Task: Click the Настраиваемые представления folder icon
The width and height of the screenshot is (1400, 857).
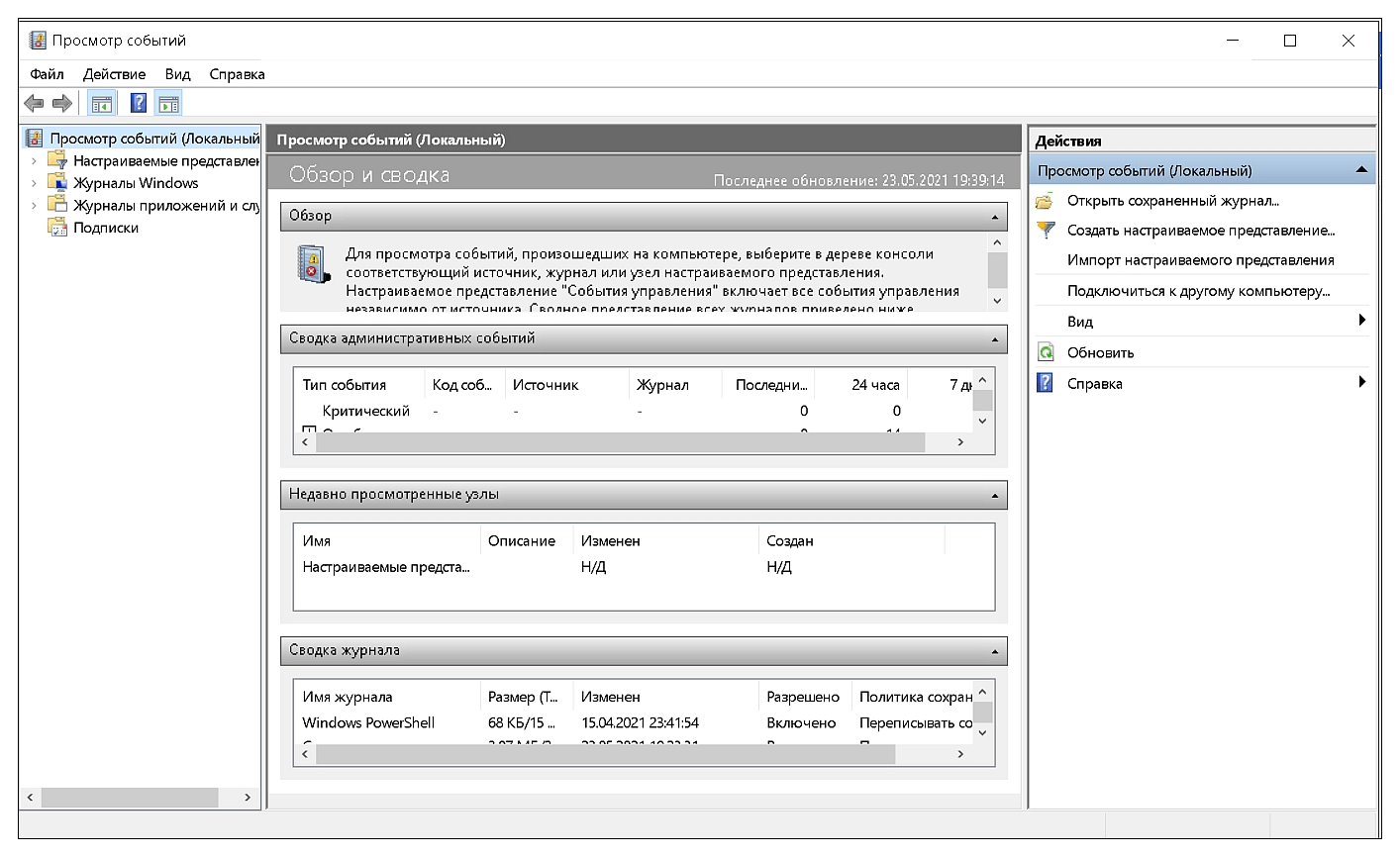Action: click(57, 160)
